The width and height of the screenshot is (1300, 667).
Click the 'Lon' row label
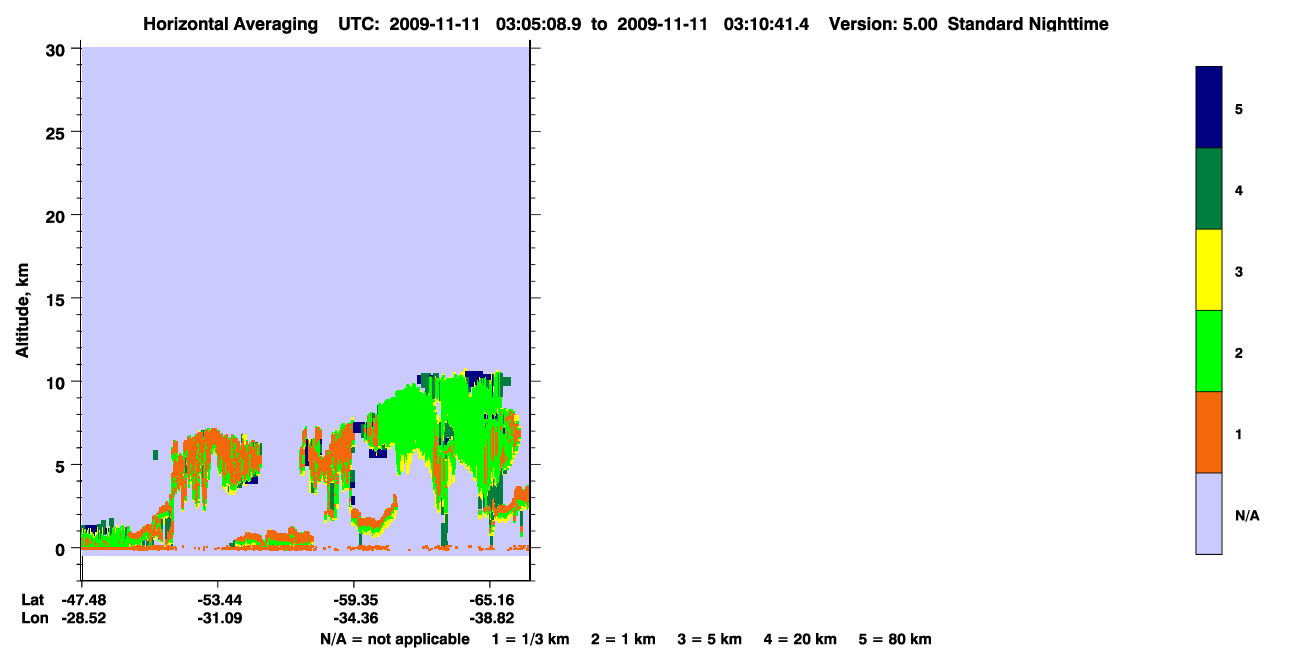click(34, 619)
